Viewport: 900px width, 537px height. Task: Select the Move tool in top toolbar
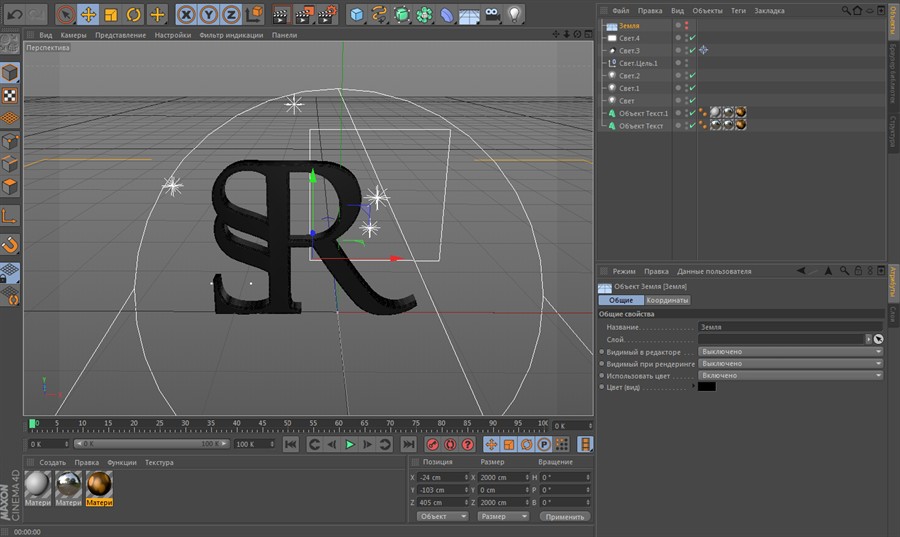point(88,14)
